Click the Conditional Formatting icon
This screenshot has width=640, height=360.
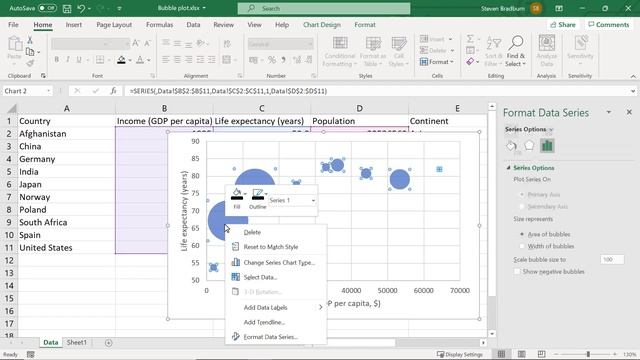tap(340, 43)
